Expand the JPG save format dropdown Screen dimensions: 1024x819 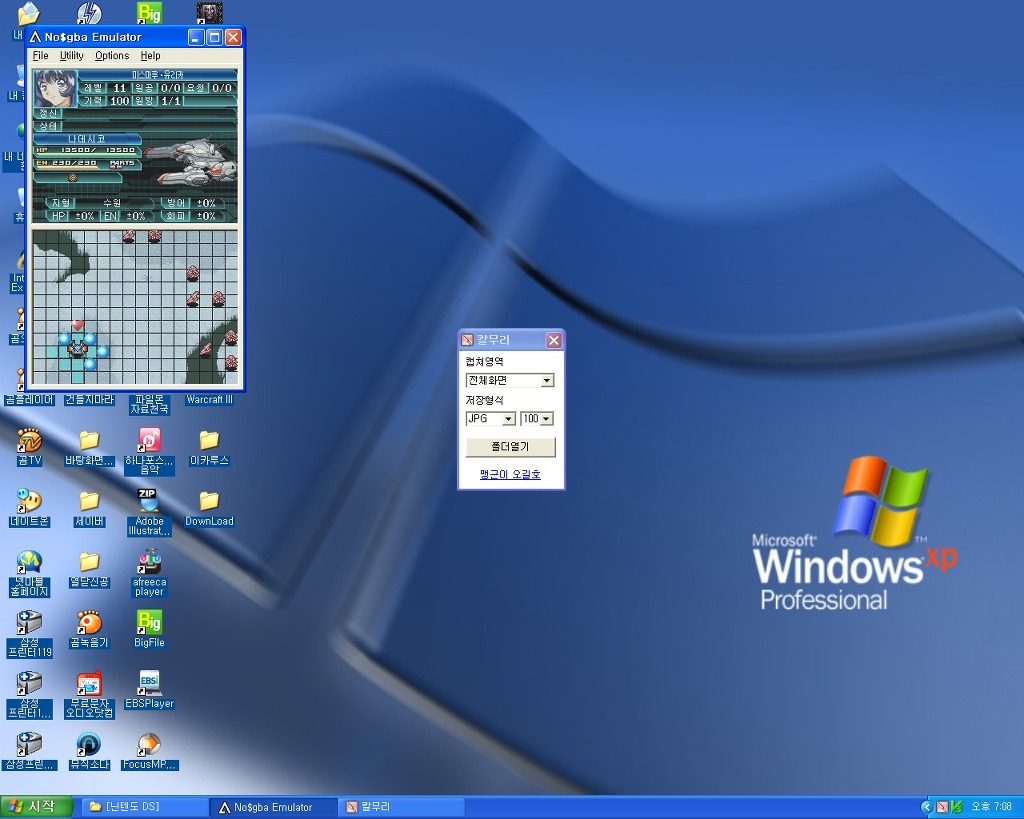509,419
